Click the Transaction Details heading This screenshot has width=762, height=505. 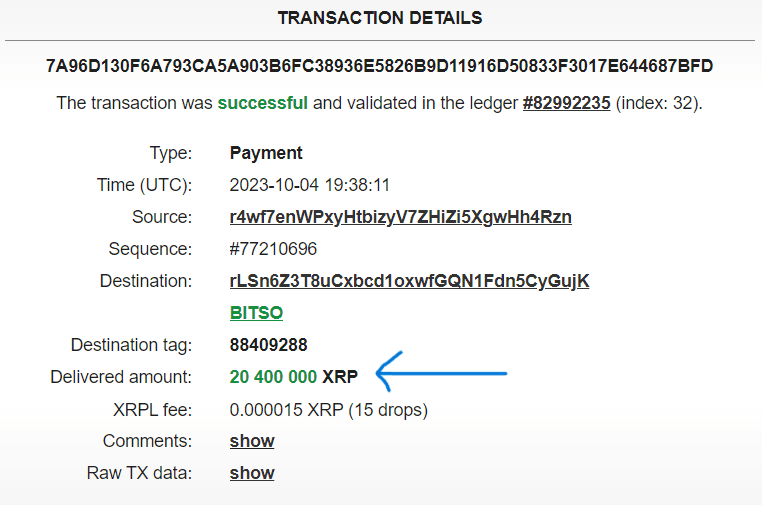380,18
